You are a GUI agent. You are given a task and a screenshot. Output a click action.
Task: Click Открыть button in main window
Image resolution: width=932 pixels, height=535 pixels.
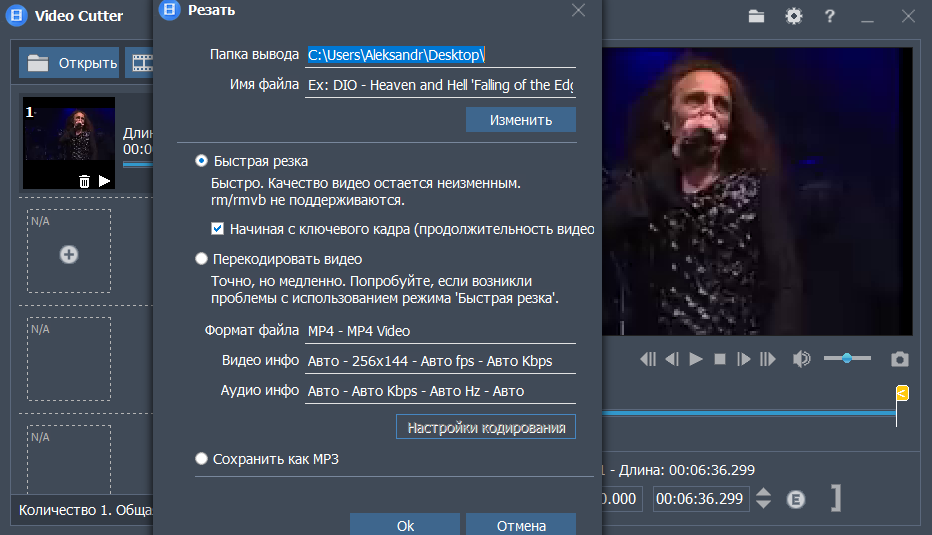click(x=69, y=63)
